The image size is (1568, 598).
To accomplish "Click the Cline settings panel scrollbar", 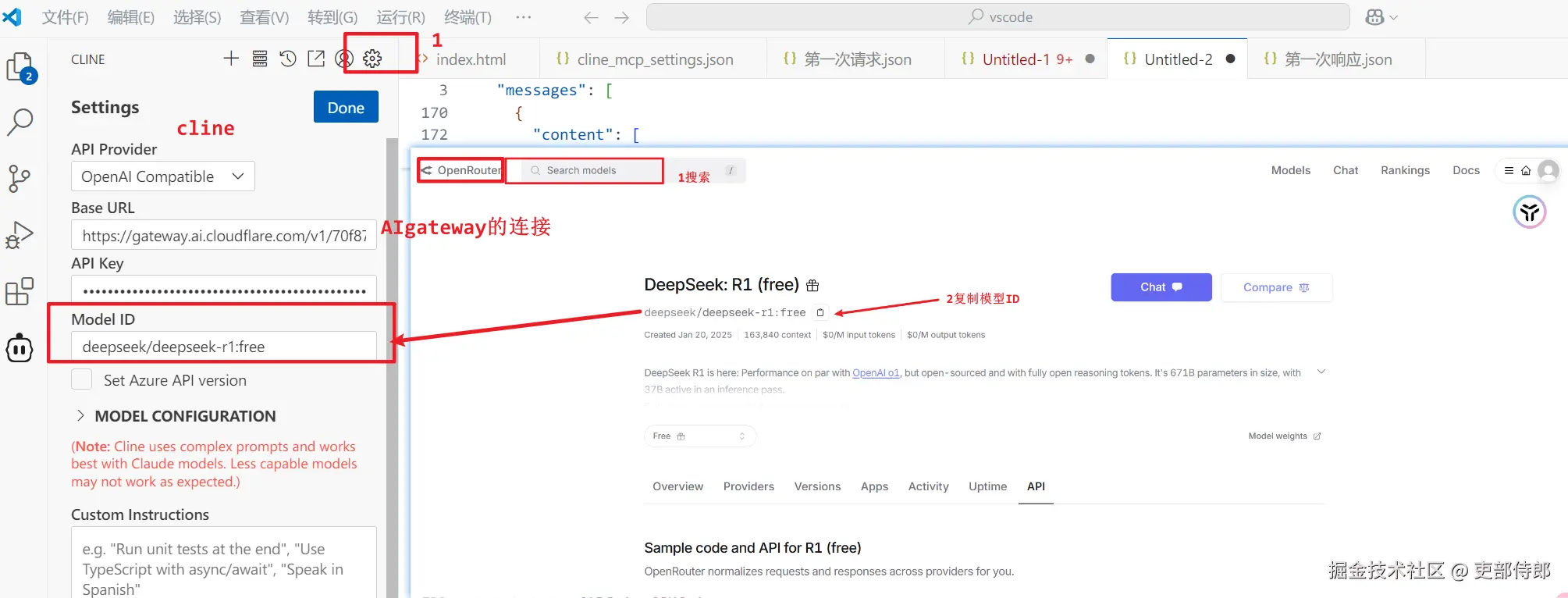I will [x=392, y=367].
